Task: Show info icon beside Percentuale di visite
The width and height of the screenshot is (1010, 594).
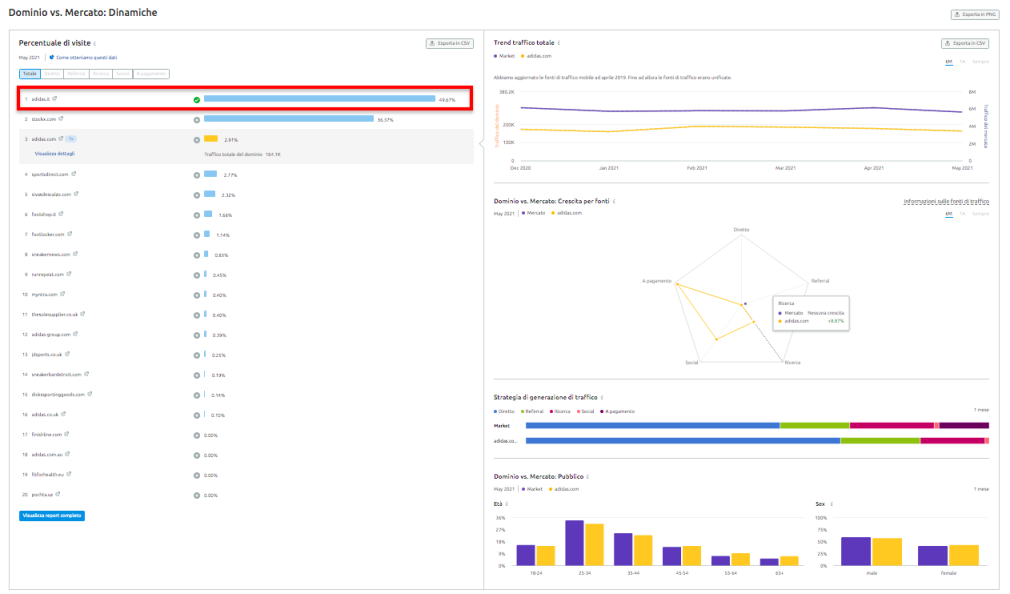Action: [x=95, y=43]
